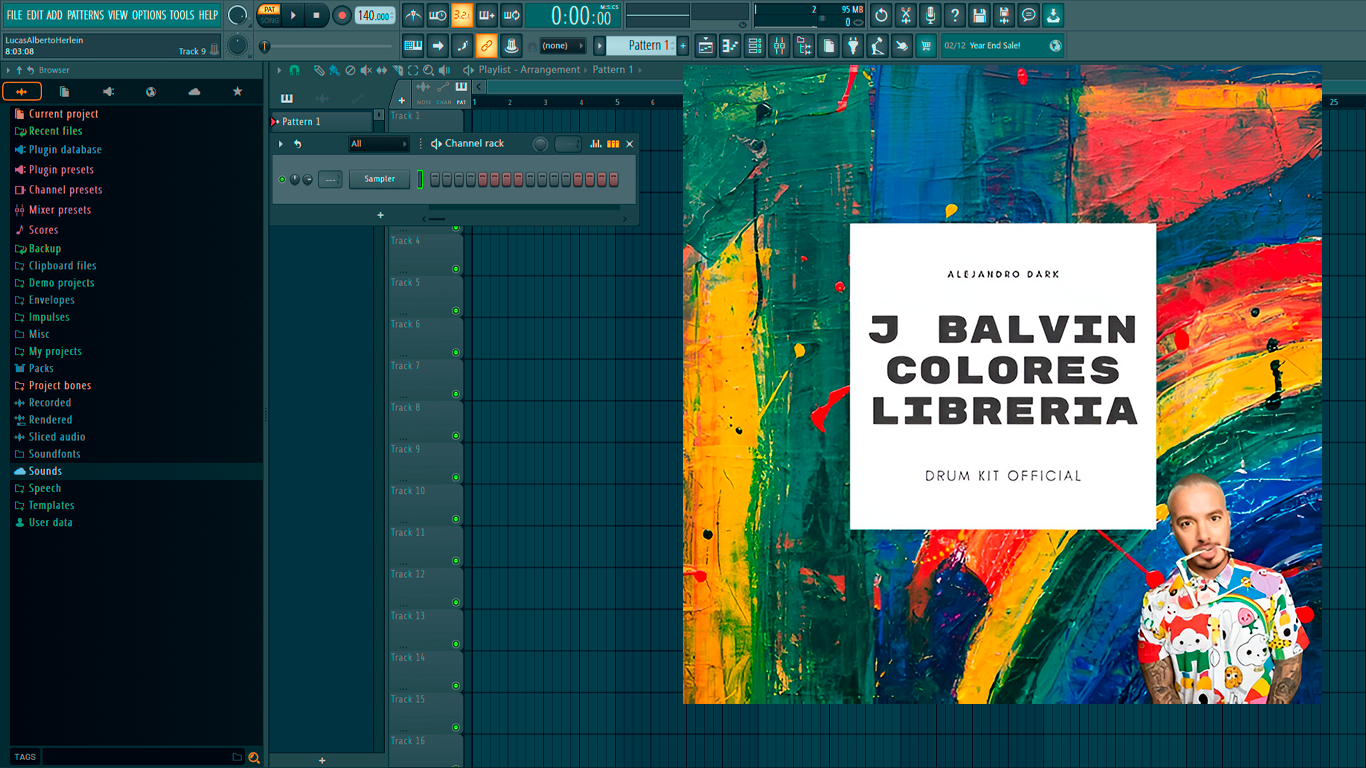Adjust the channel rack swing knob
The image size is (1366, 768).
pyautogui.click(x=541, y=144)
